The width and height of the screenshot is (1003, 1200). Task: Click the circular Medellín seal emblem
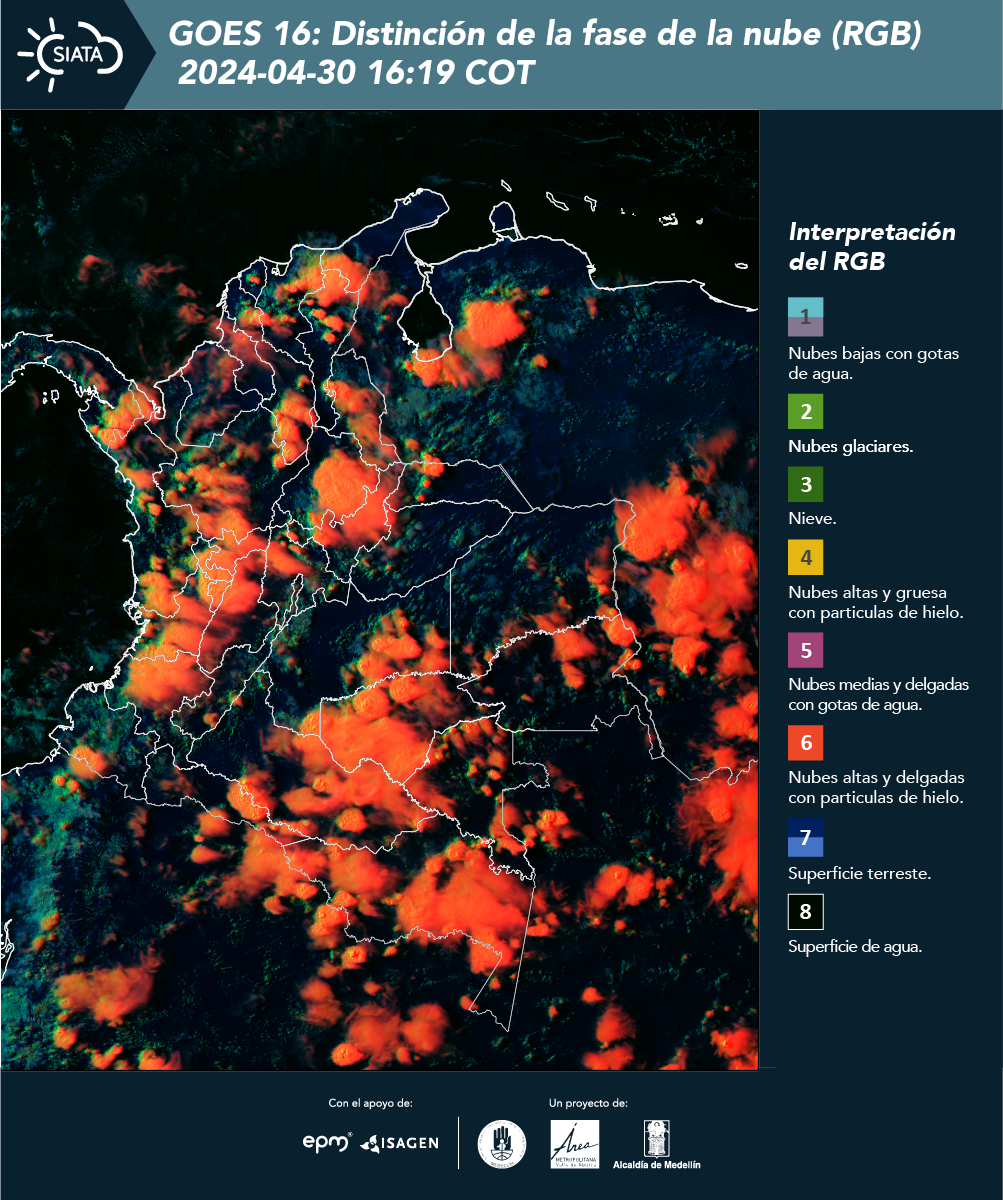[501, 1144]
